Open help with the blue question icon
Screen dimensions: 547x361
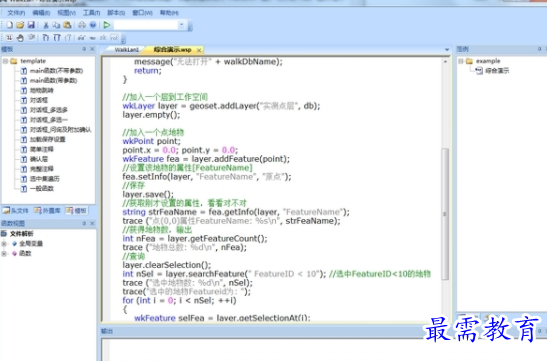click(x=93, y=25)
